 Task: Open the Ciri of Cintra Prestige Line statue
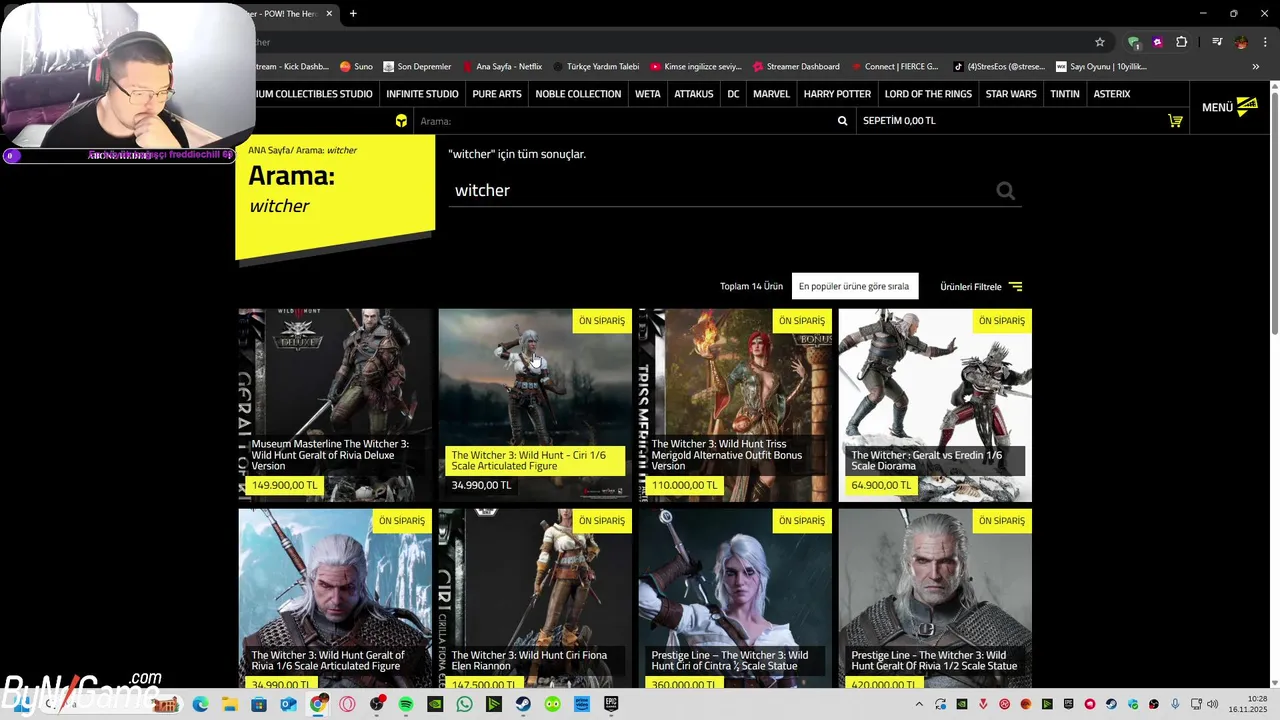(735, 599)
